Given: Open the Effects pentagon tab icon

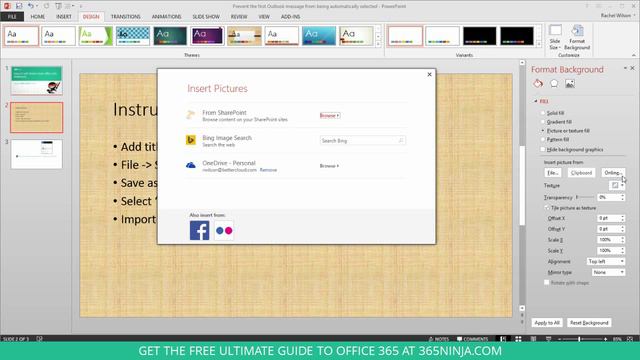Looking at the screenshot, I should click(554, 84).
